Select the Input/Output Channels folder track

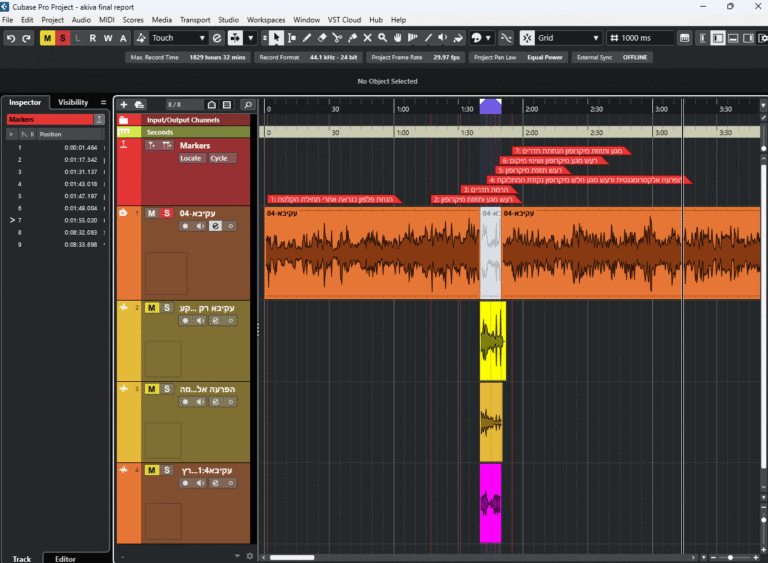click(184, 120)
